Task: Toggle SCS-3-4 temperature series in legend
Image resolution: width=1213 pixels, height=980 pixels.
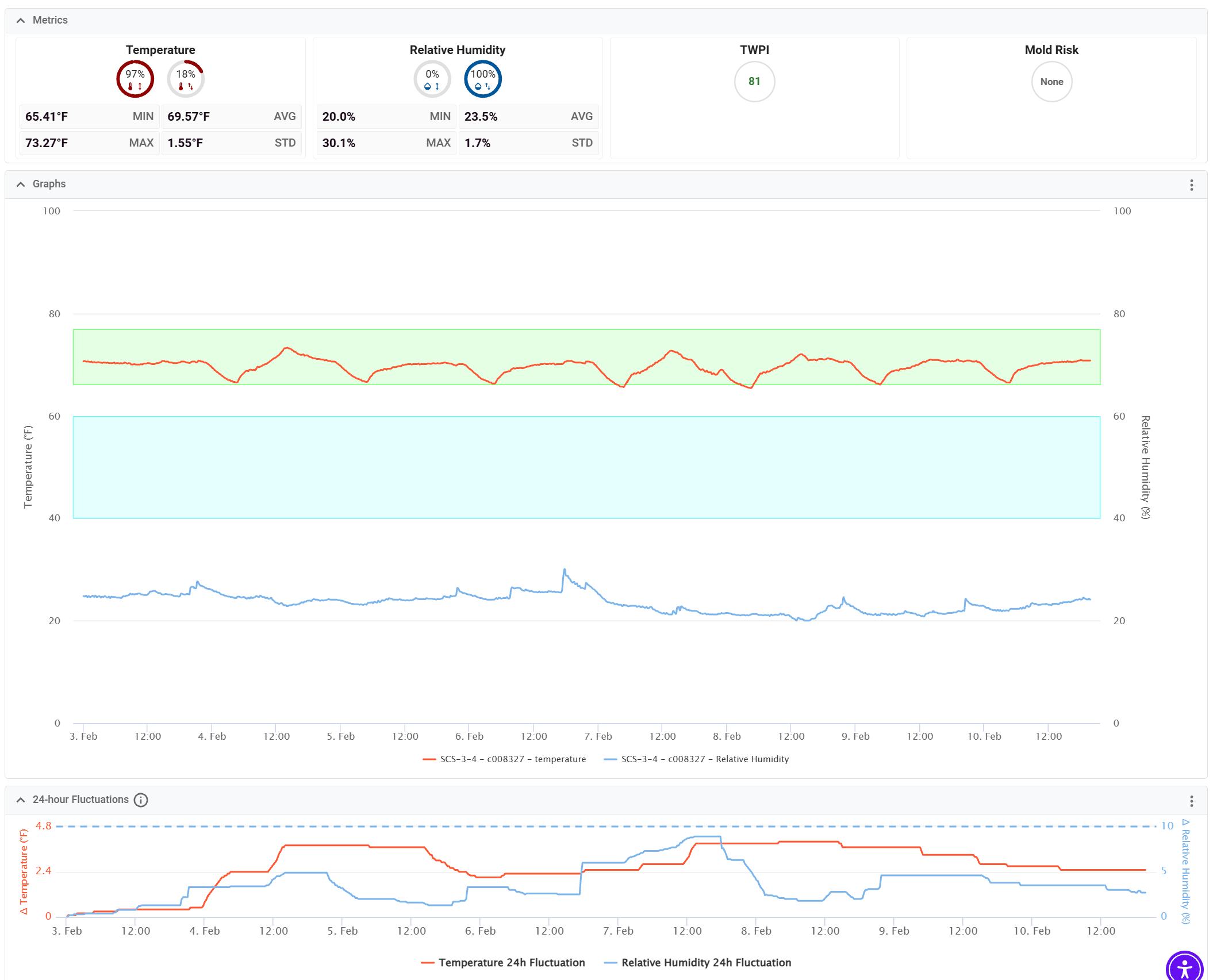Action: (512, 759)
